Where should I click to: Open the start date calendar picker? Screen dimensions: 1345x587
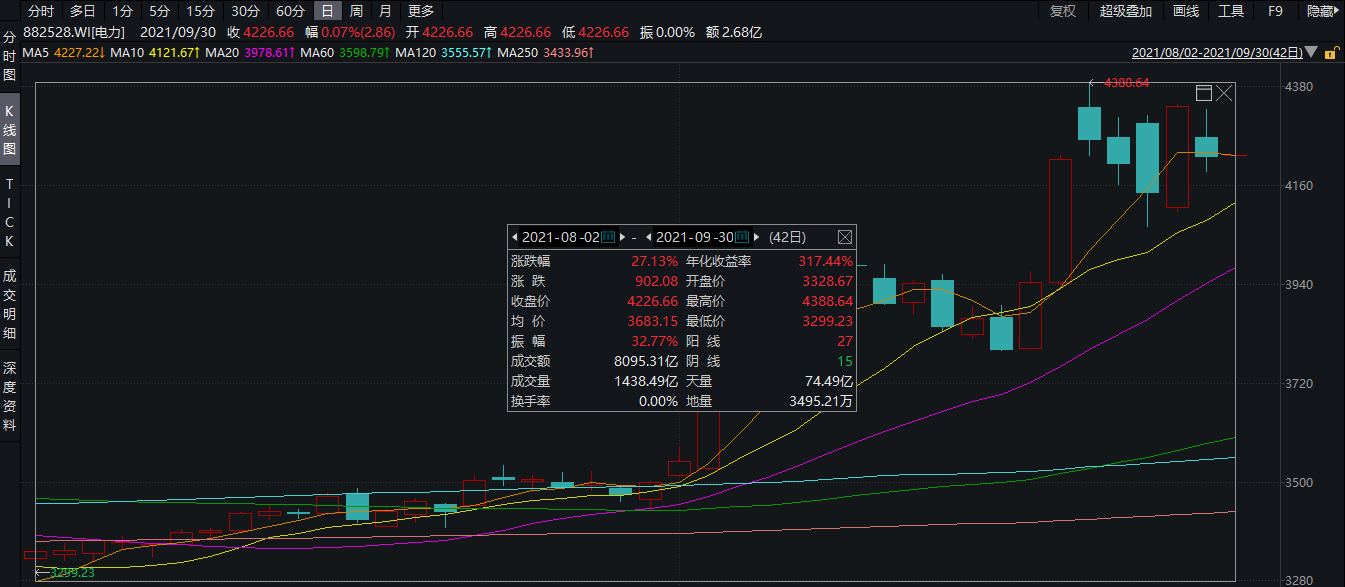pos(607,237)
